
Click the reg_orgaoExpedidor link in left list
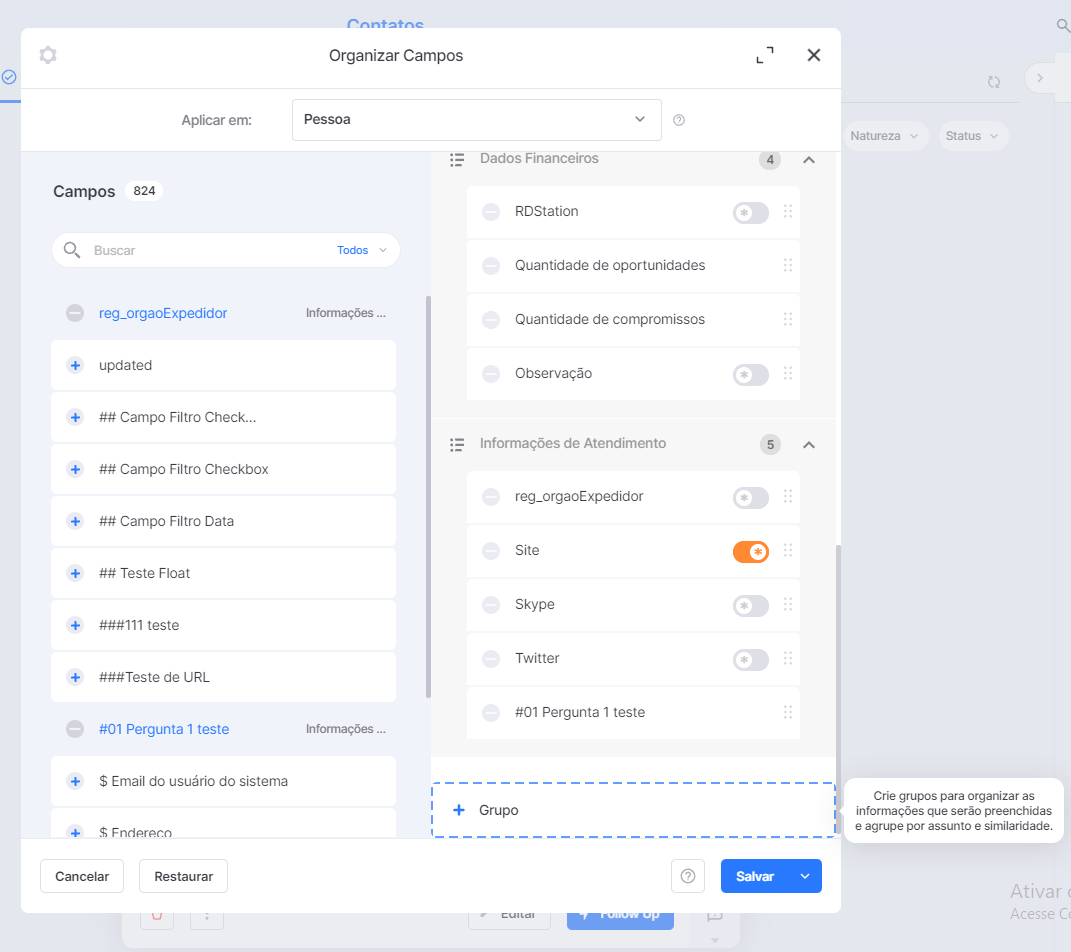163,313
